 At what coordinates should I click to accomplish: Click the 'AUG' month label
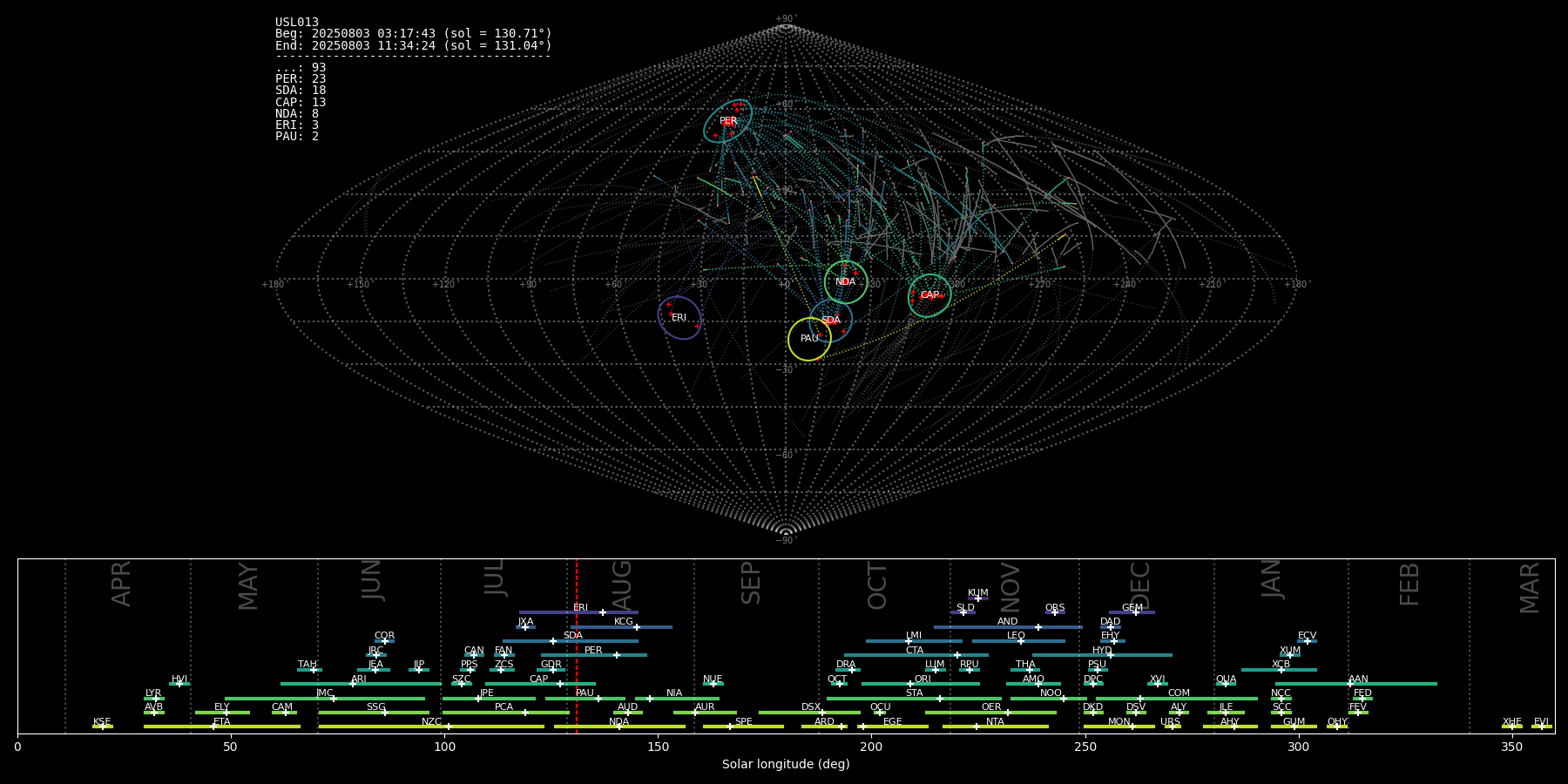coord(622,585)
